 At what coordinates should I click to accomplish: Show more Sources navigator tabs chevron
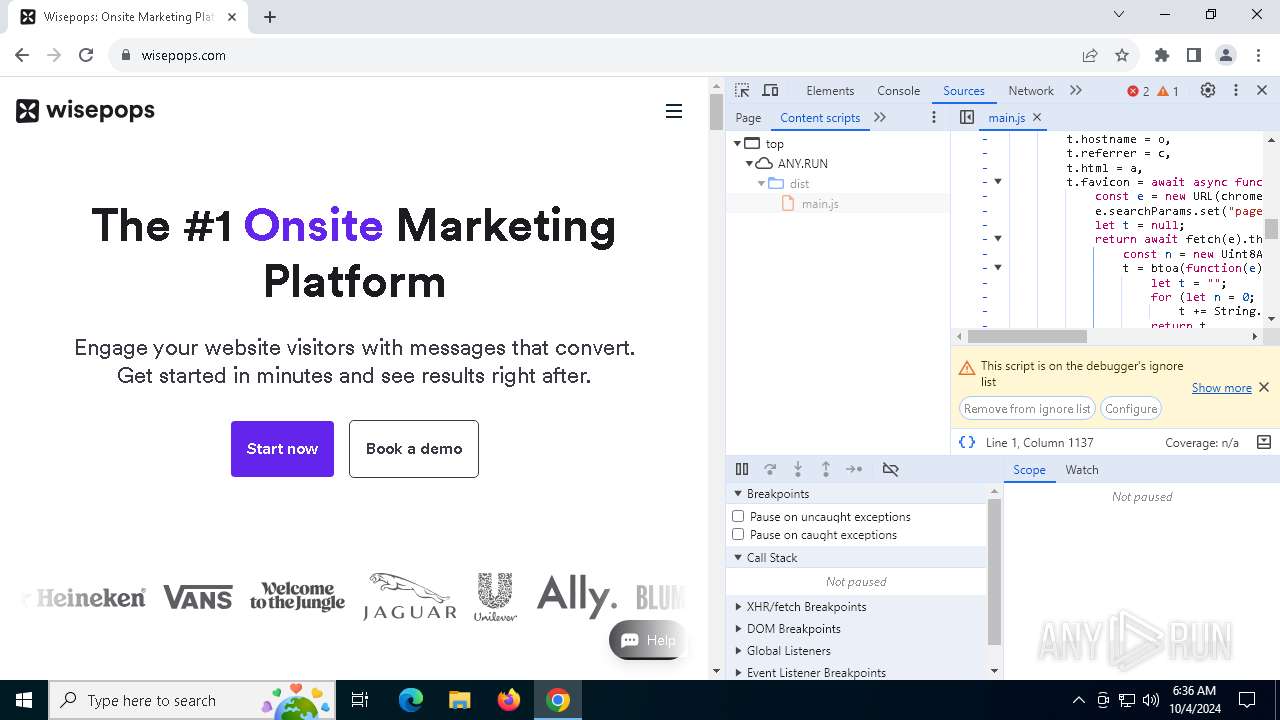(x=880, y=117)
